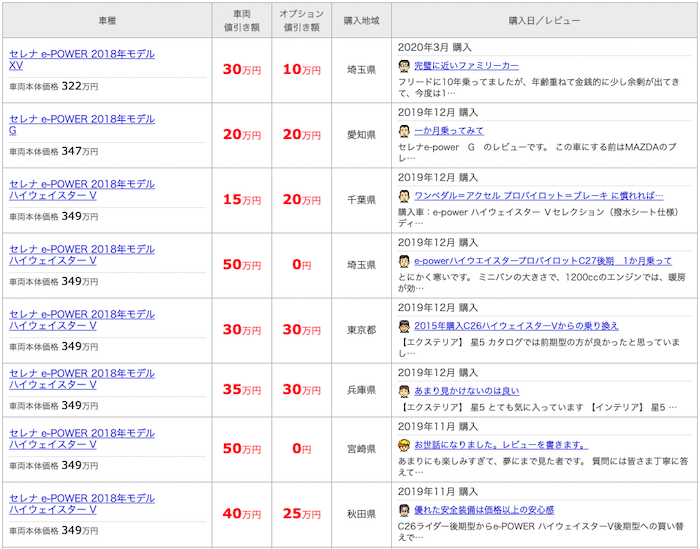Click the 車種 column header
The image size is (700, 549).
pyautogui.click(x=107, y=21)
